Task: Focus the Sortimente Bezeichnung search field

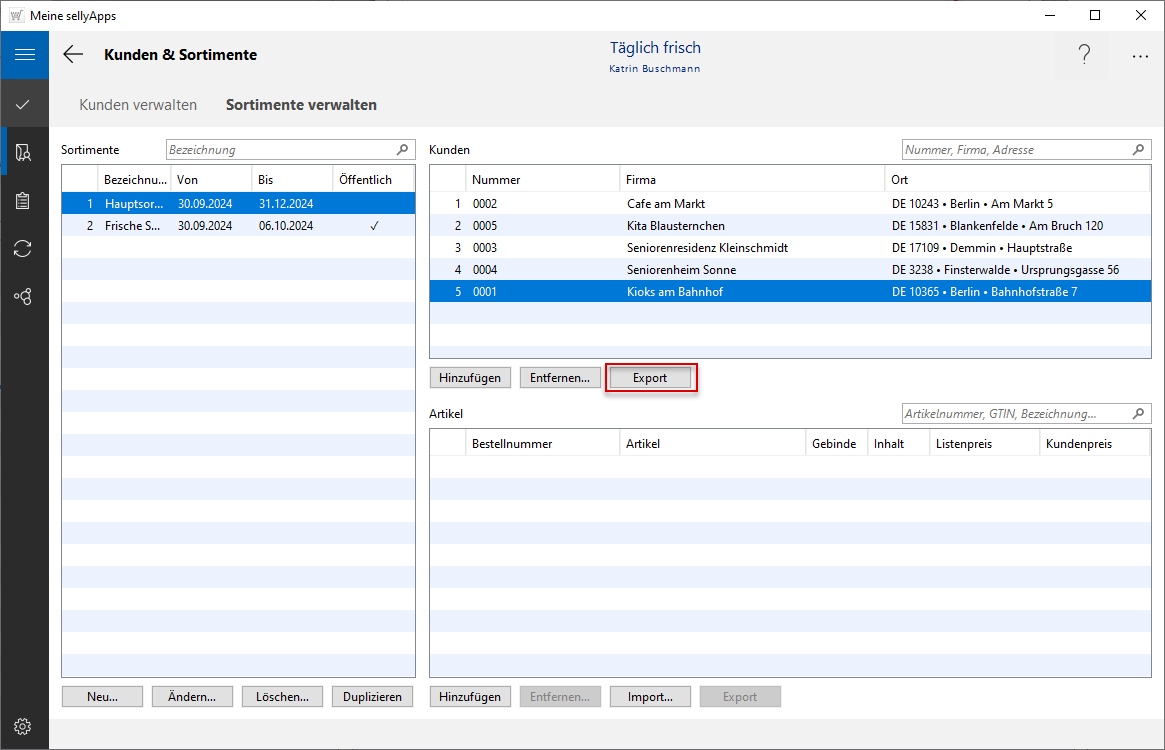Action: 280,150
